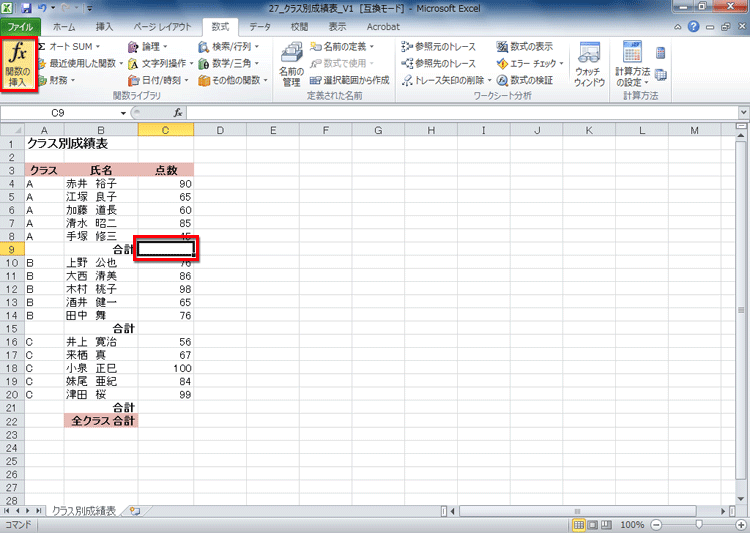
Task: Select the 点数 header cell
Action: [166, 170]
